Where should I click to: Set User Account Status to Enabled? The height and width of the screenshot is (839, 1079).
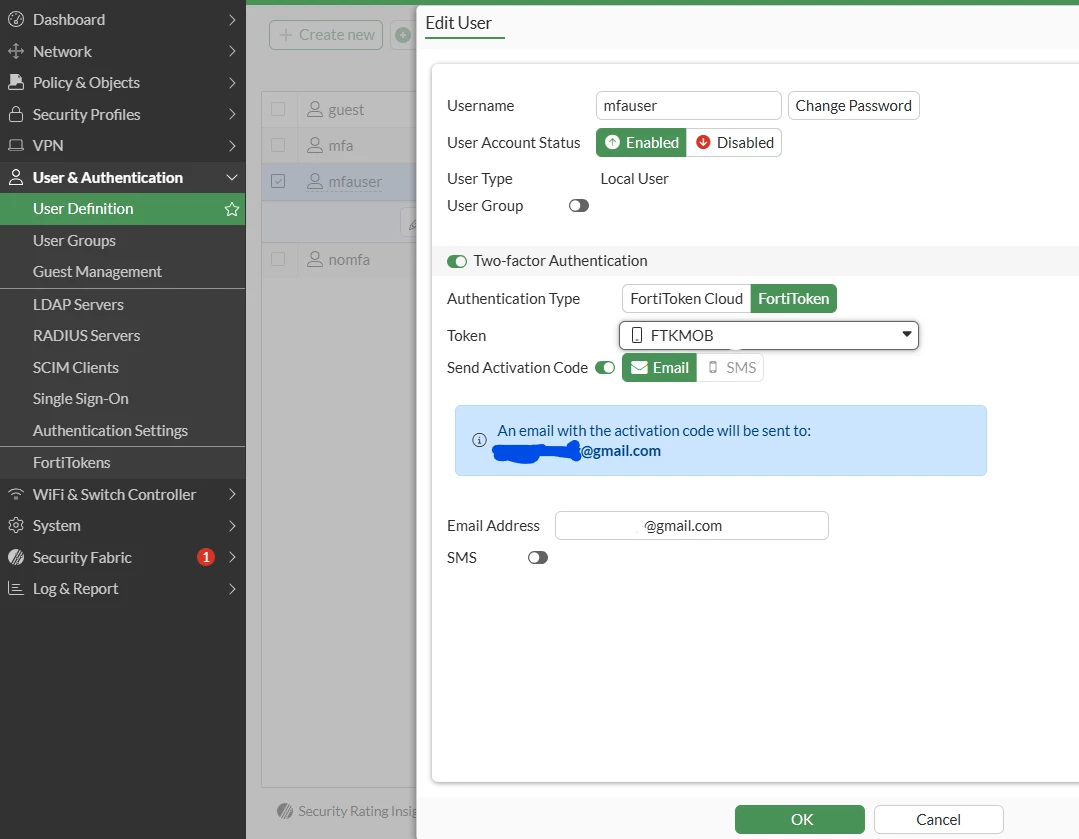(x=641, y=142)
